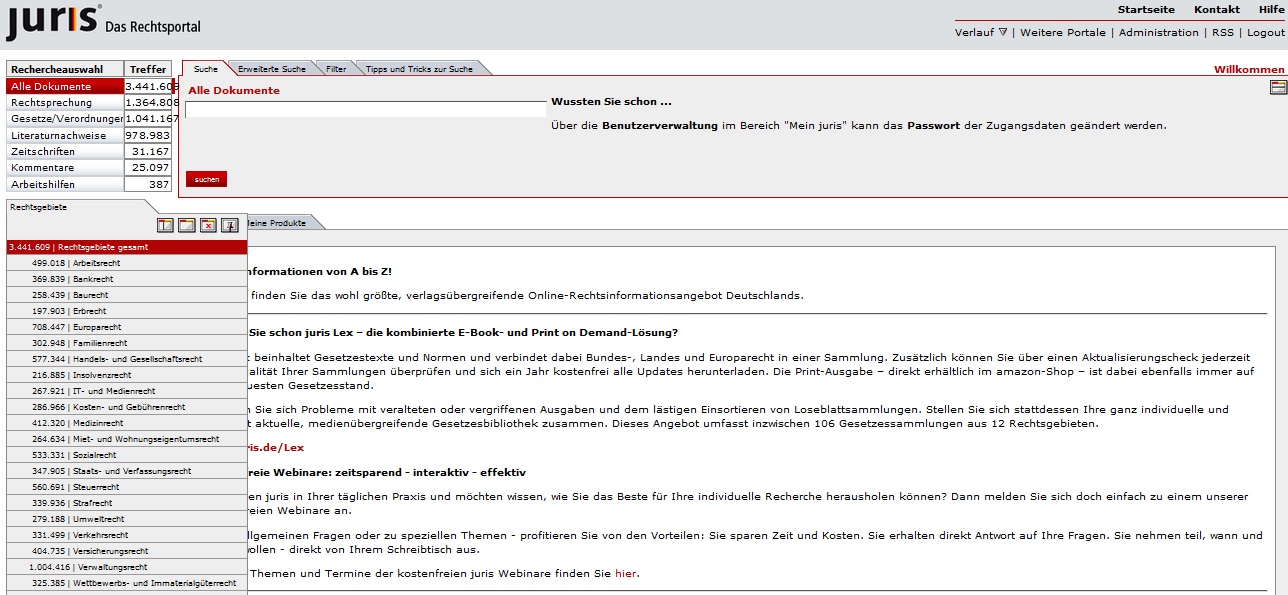Close the Rechtsgebiete panel with red X icon
This screenshot has height=595, width=1288.
208,225
